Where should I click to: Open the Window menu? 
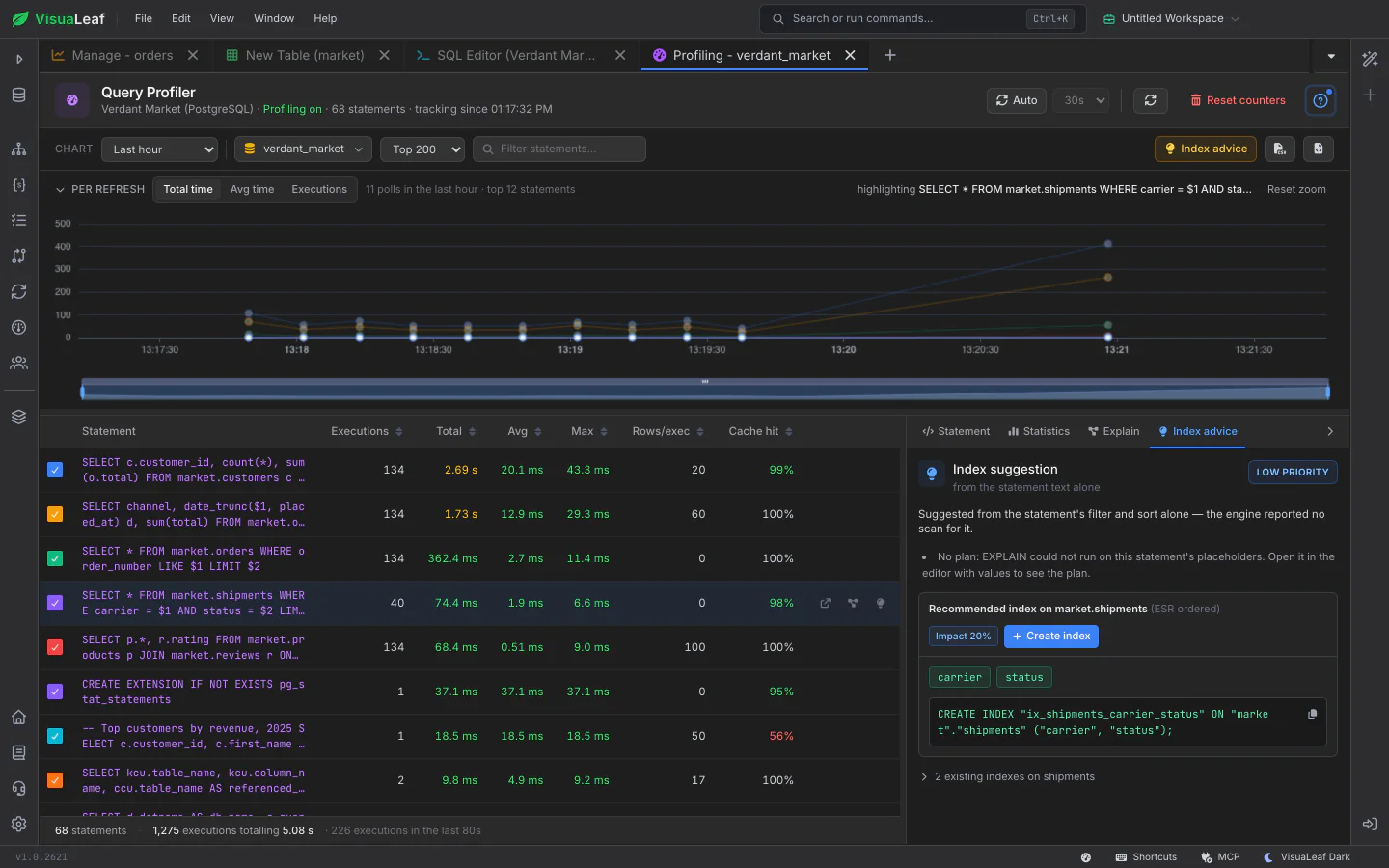pos(274,18)
